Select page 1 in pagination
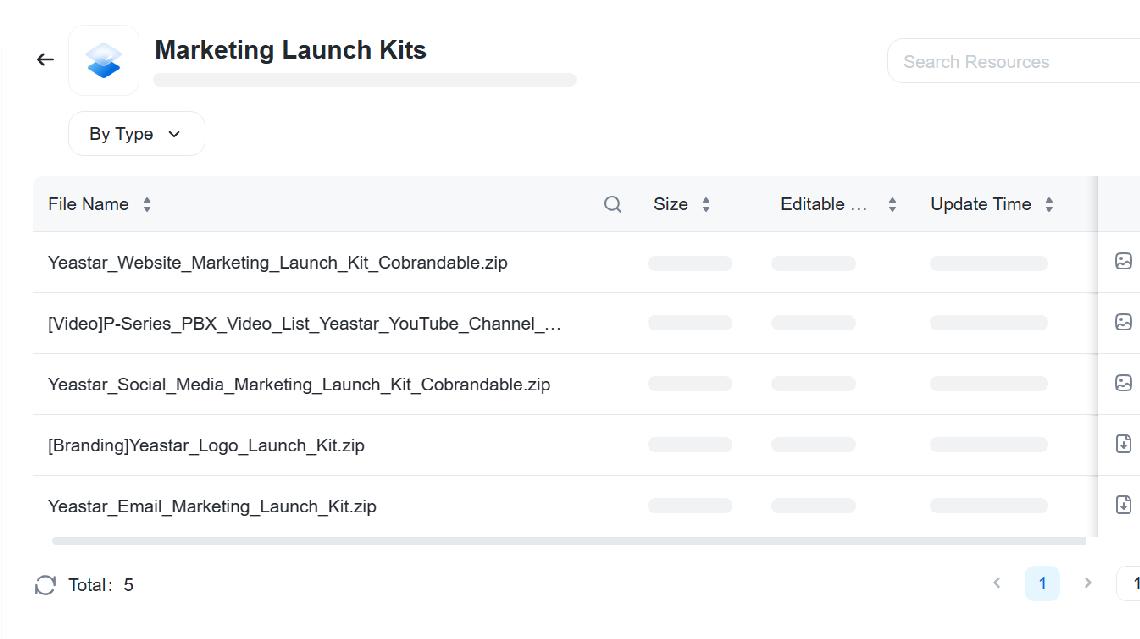This screenshot has width=1140, height=639. tap(1042, 583)
